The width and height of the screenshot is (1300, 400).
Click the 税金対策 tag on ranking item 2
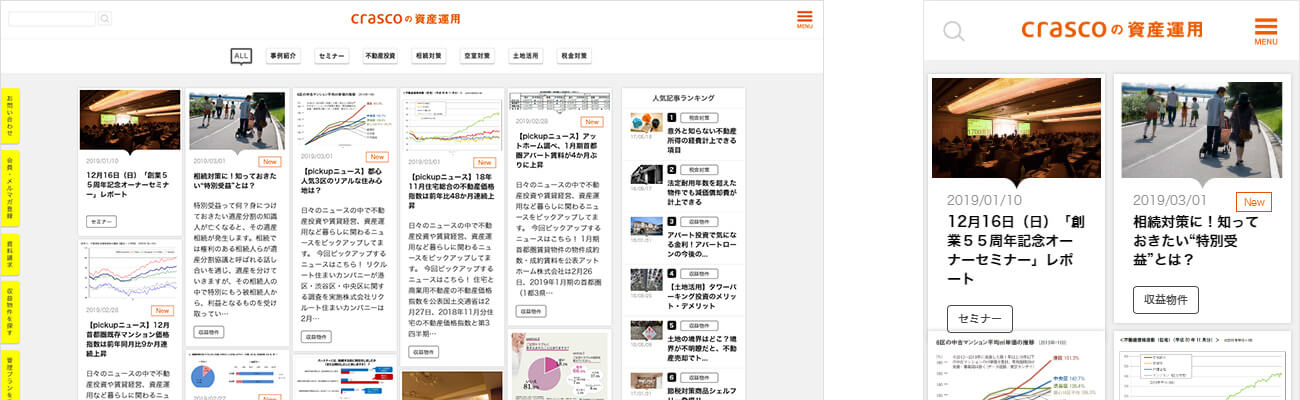coord(698,170)
